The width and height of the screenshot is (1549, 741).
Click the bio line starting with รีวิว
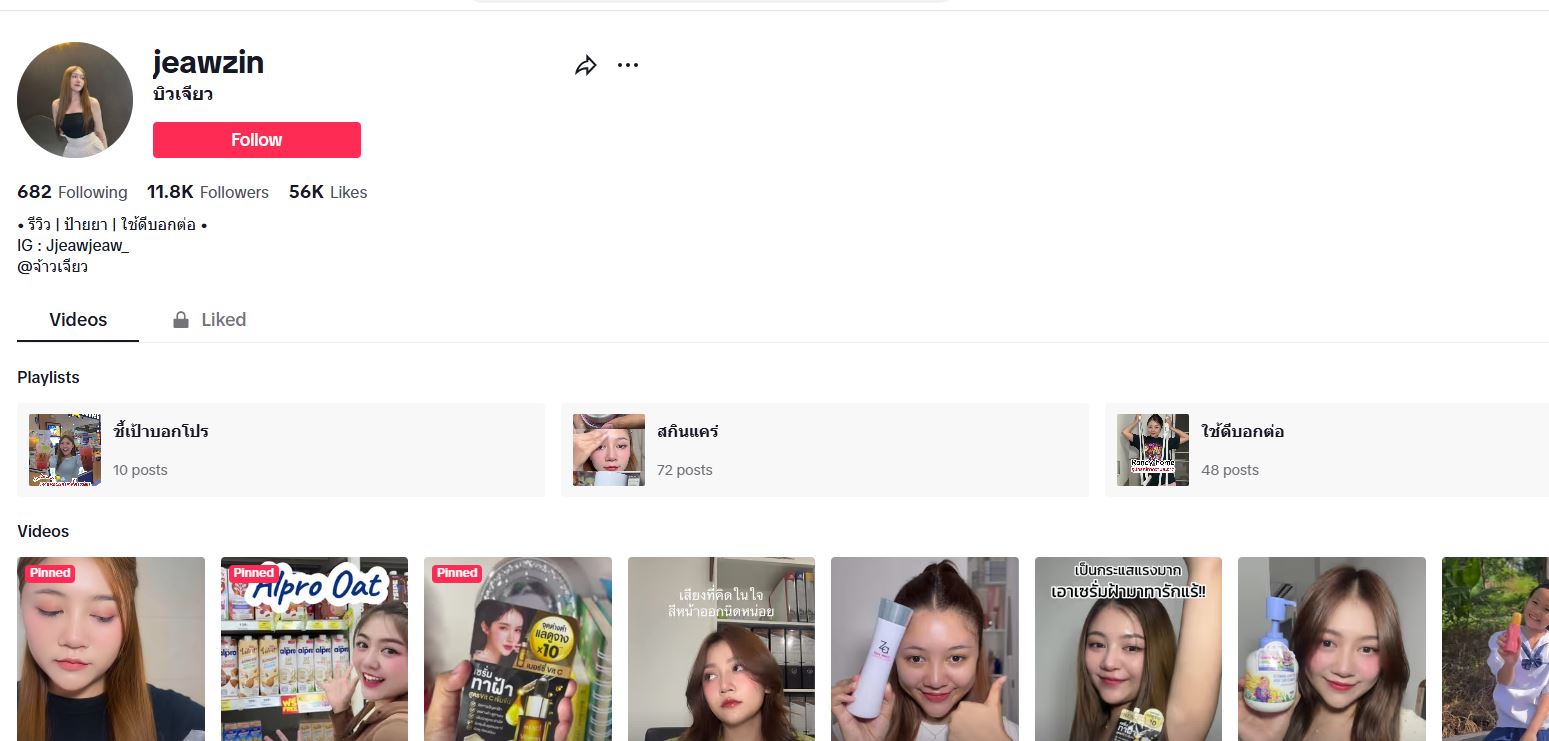pyautogui.click(x=112, y=224)
